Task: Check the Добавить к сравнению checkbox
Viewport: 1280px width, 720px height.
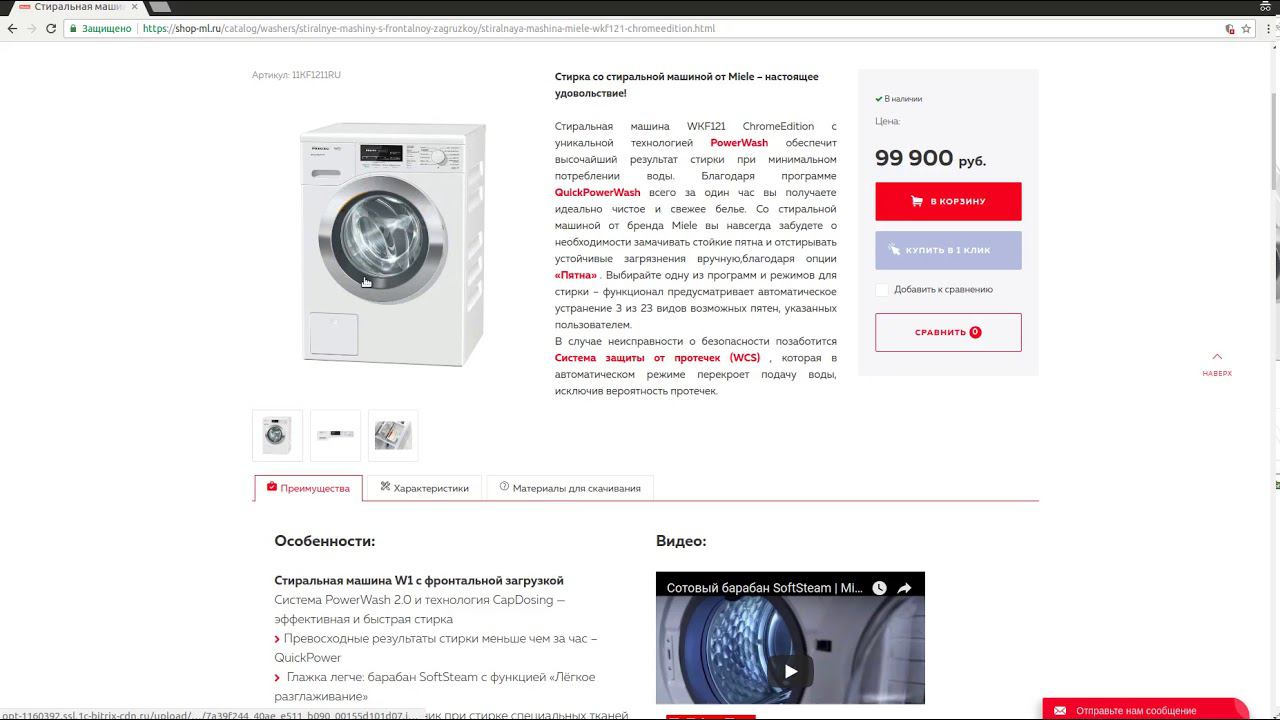Action: click(x=882, y=290)
